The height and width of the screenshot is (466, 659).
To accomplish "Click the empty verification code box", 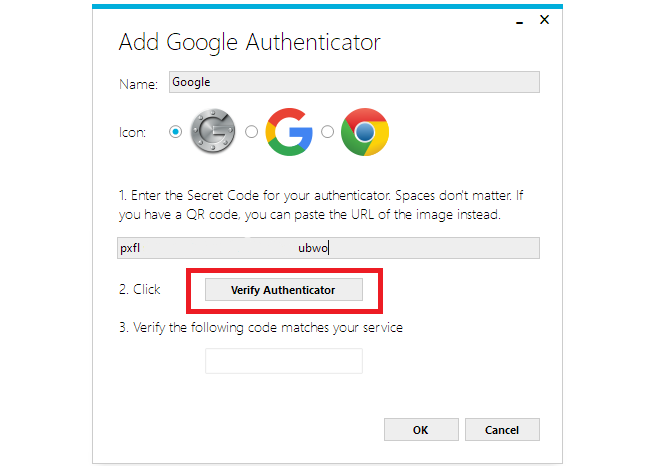I will pyautogui.click(x=284, y=361).
